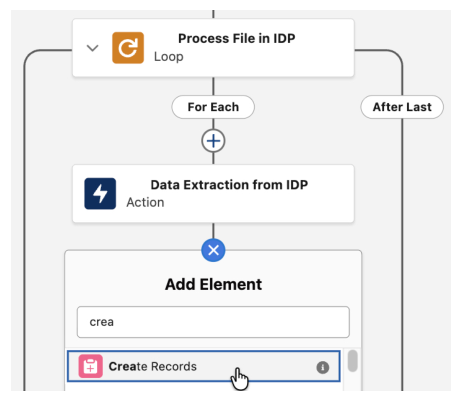Select the For Each path label

[213, 107]
